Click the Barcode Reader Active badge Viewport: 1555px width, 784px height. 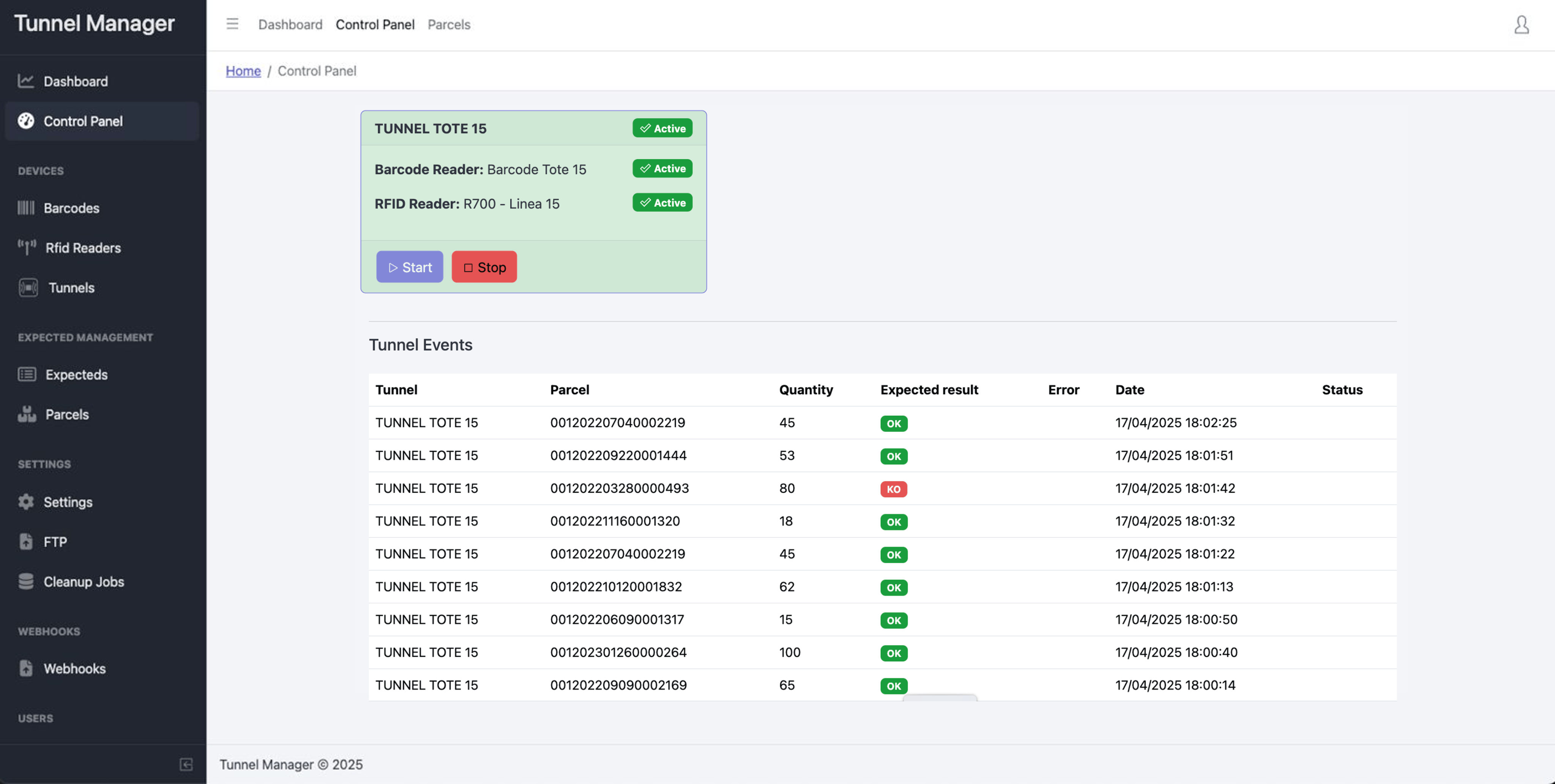662,168
